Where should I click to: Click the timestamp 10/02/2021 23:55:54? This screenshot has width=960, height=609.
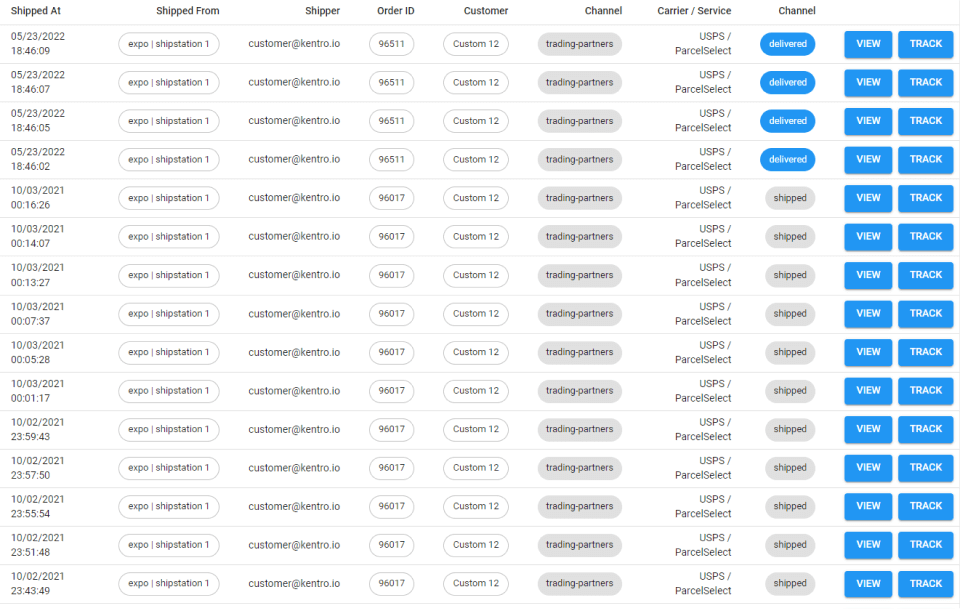pyautogui.click(x=37, y=507)
